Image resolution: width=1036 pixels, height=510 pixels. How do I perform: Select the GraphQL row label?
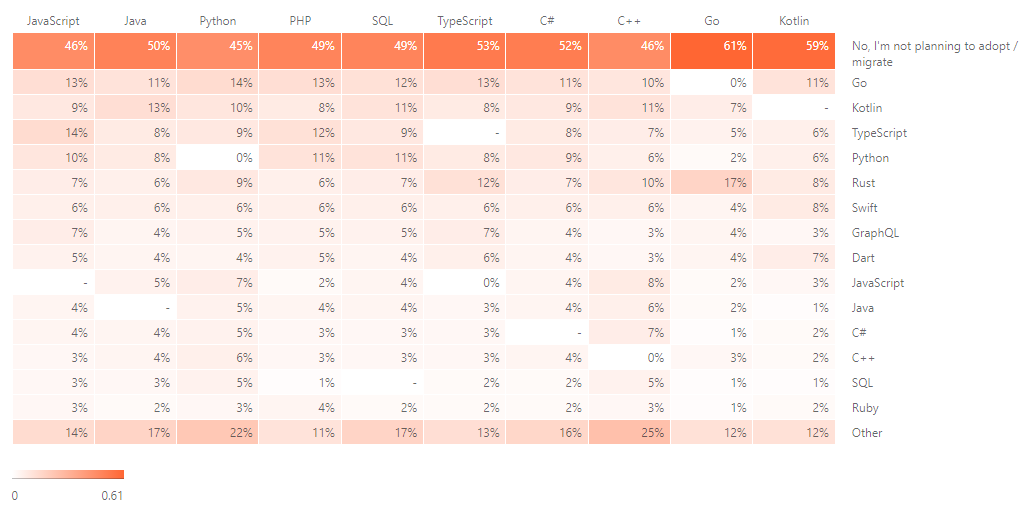(875, 233)
